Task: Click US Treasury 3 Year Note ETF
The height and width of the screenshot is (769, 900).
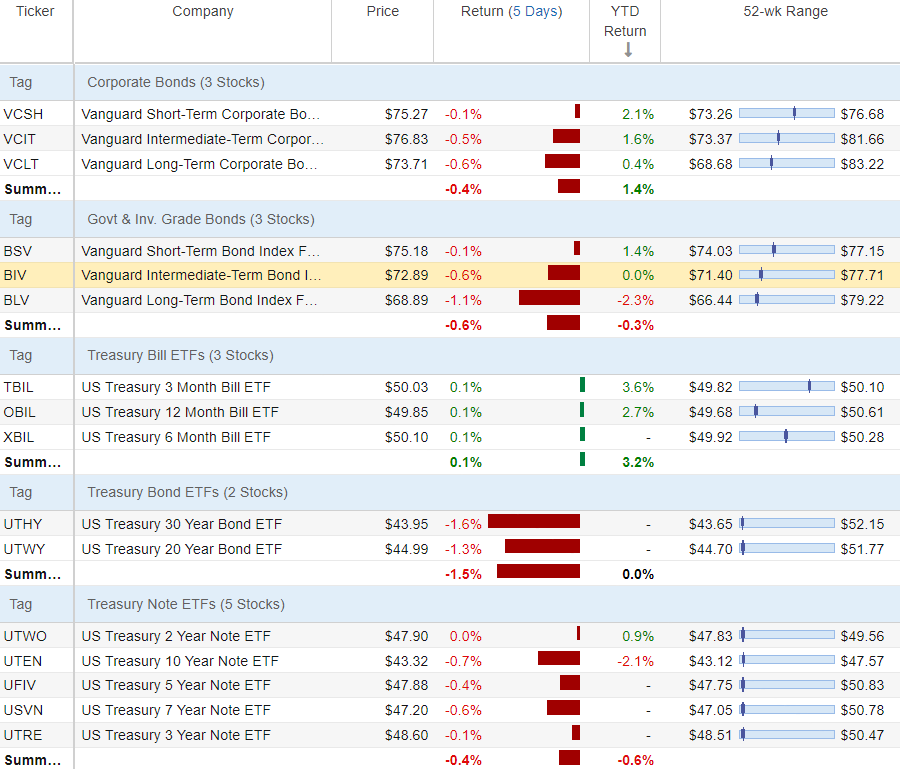Action: [x=176, y=735]
